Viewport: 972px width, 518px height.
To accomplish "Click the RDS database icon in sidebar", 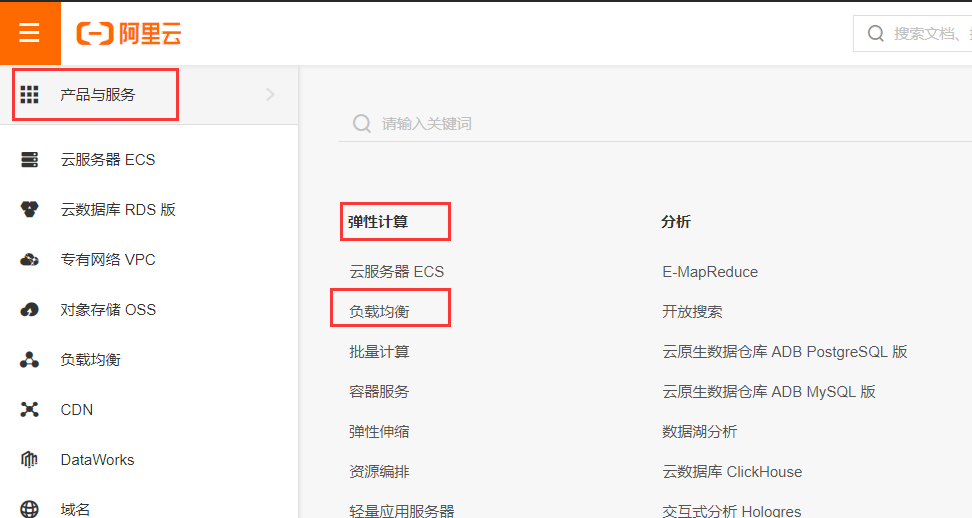I will pyautogui.click(x=29, y=209).
